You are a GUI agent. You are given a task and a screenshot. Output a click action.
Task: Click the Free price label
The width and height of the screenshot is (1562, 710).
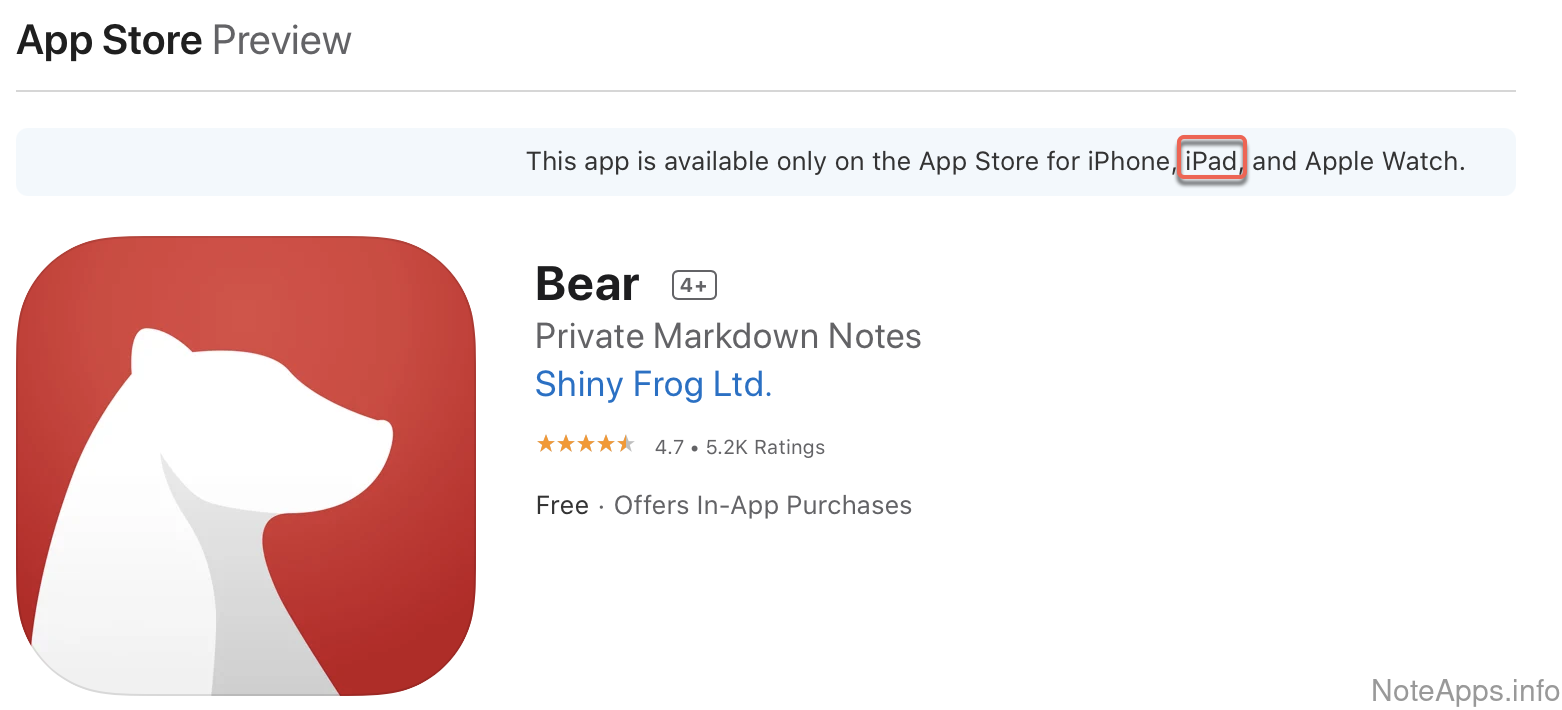pos(562,506)
